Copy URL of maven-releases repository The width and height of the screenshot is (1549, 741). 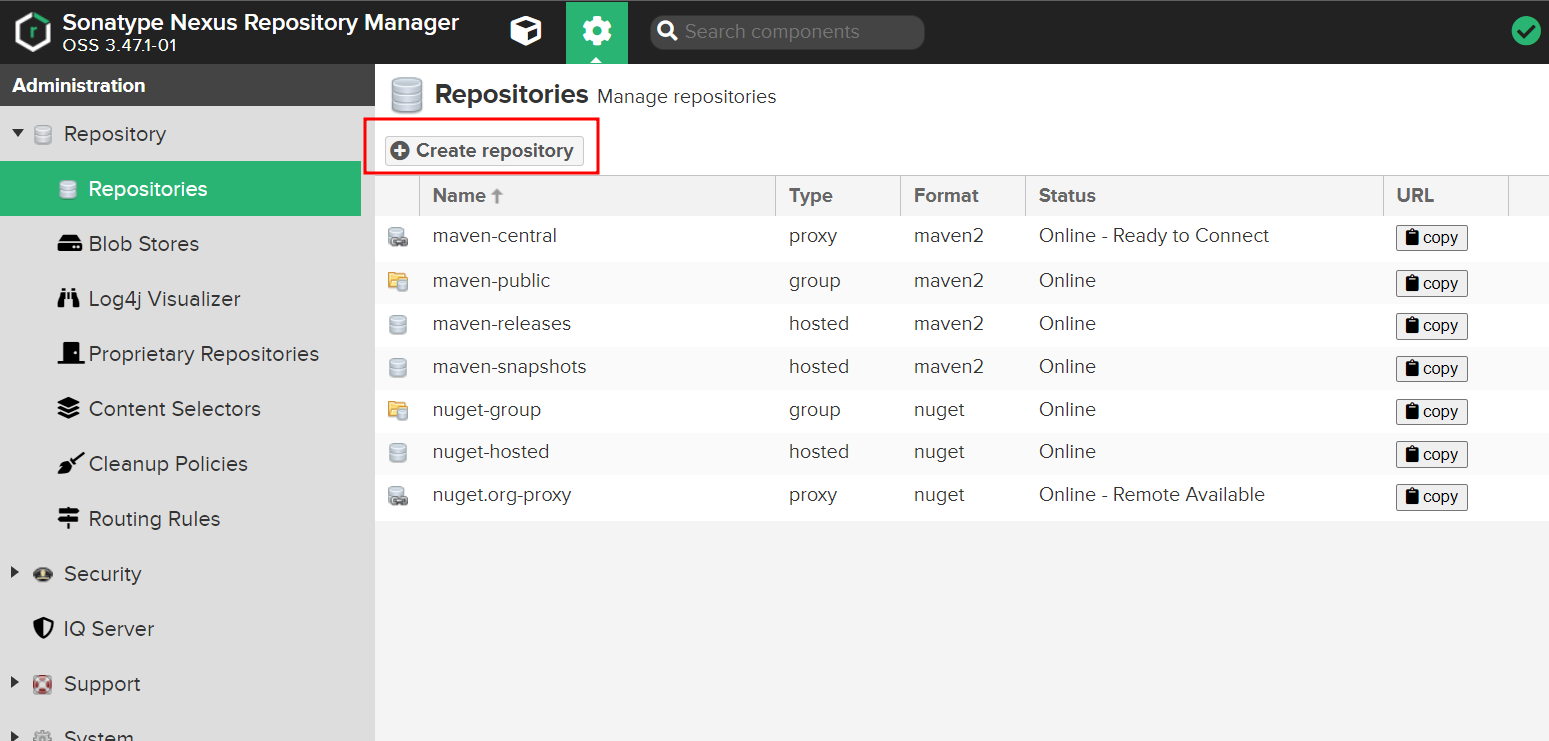pos(1432,326)
